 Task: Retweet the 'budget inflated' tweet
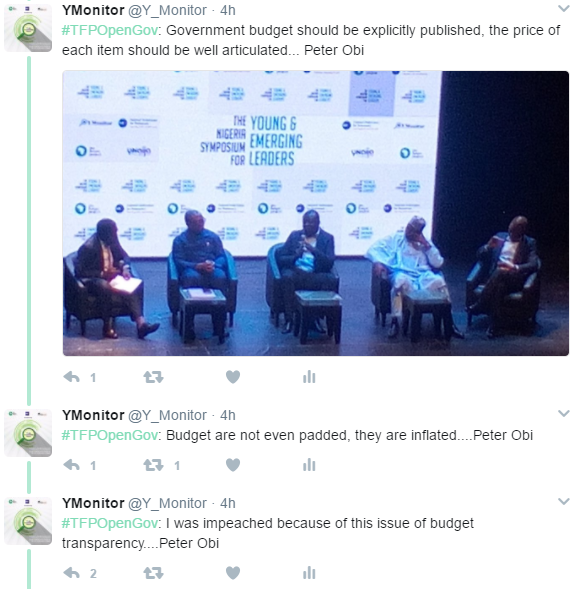(x=153, y=465)
